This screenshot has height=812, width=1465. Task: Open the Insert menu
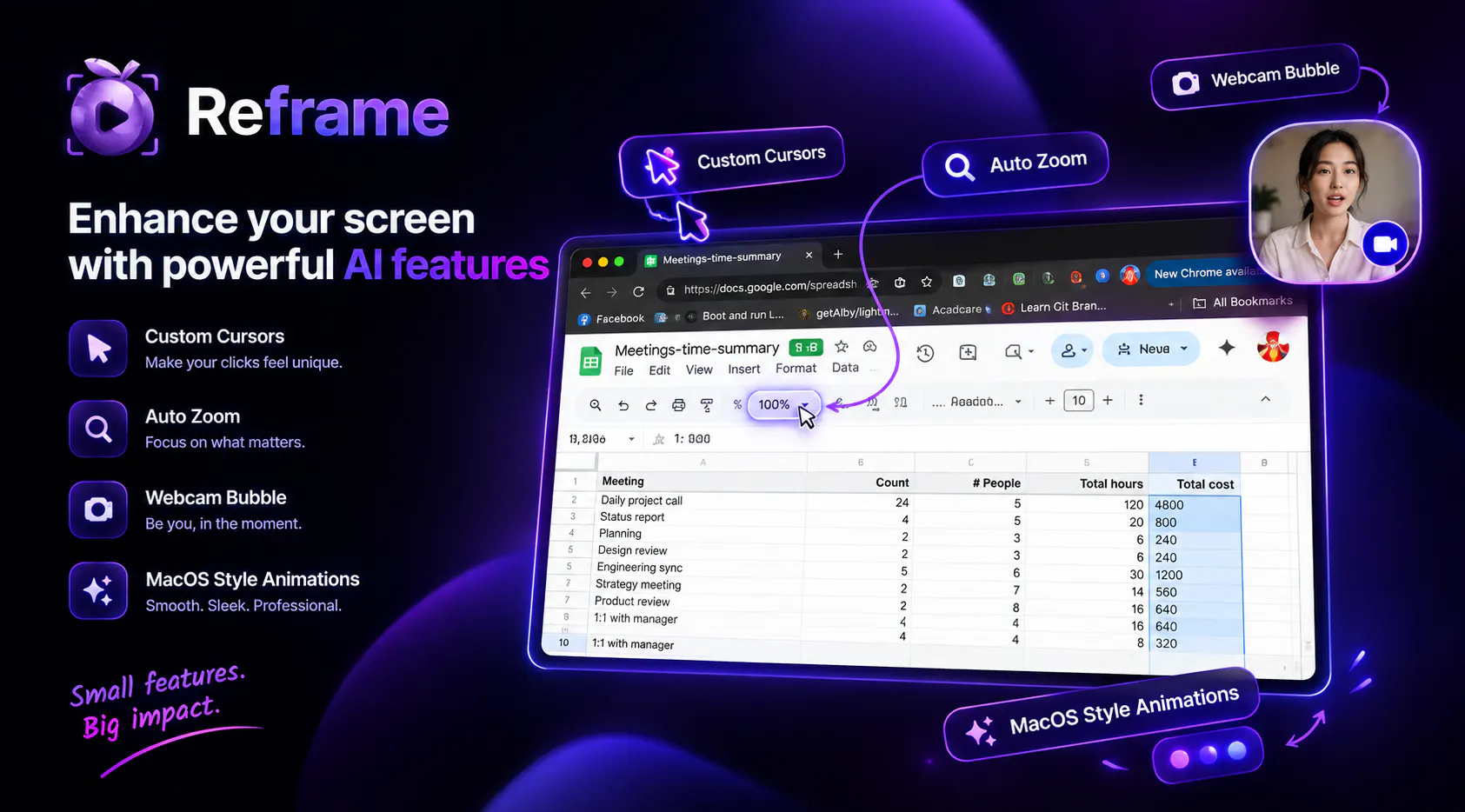tap(744, 369)
